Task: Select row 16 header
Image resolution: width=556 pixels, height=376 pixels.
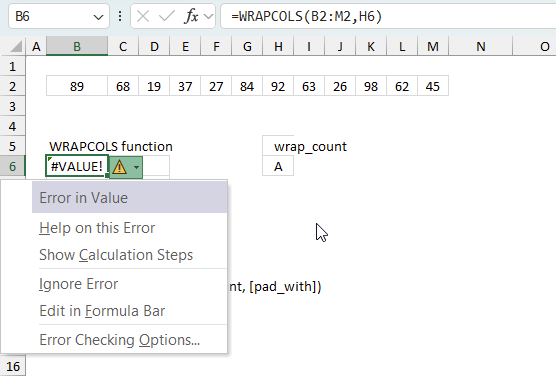Action: [13, 366]
